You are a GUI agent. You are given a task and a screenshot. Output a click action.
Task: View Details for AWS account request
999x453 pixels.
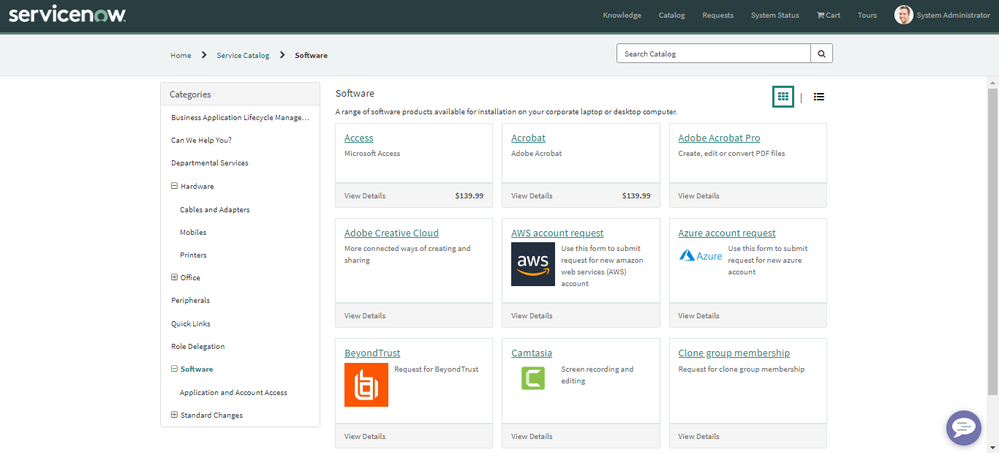pos(532,315)
